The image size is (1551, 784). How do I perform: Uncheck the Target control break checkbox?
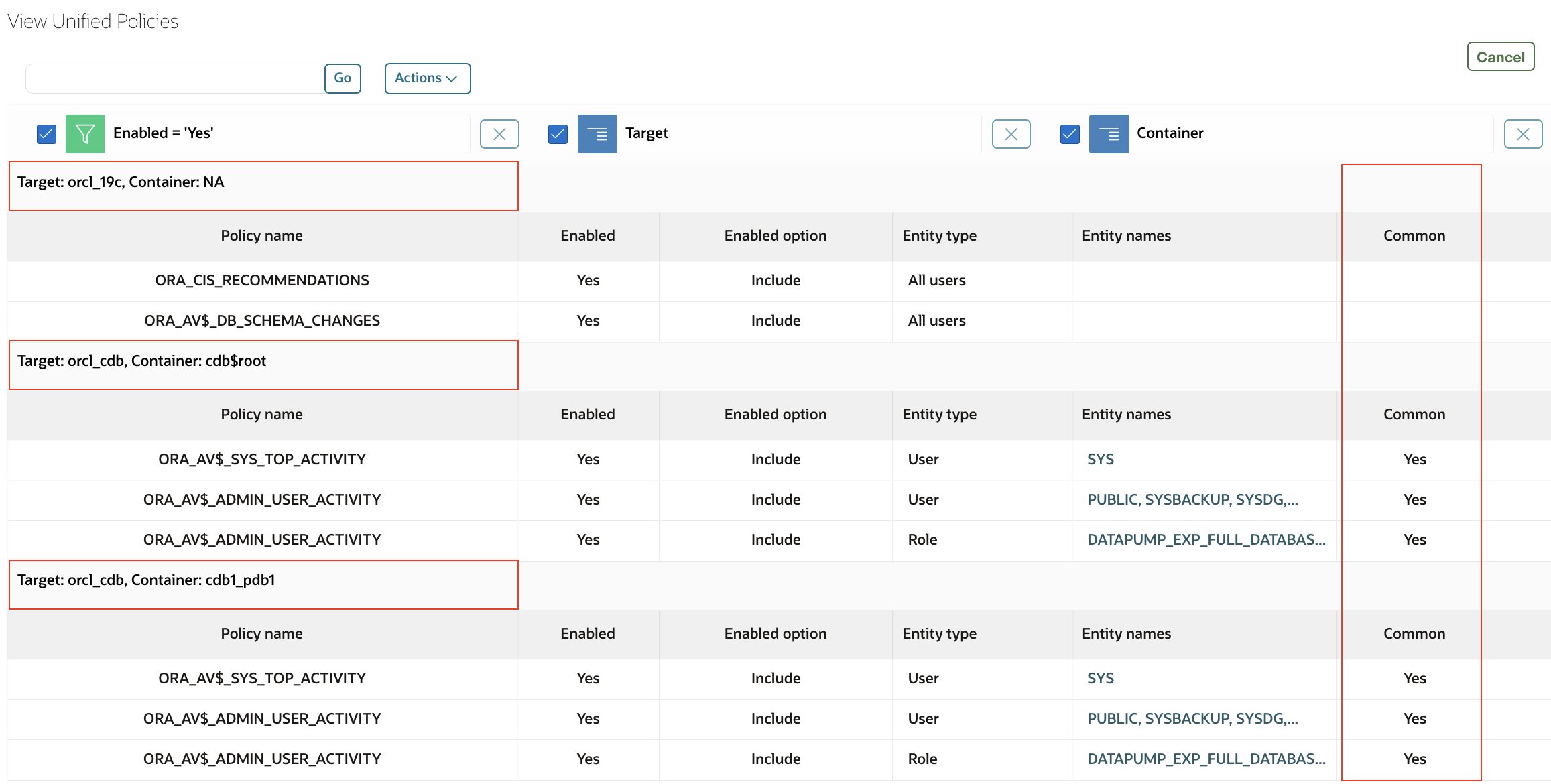(x=557, y=133)
